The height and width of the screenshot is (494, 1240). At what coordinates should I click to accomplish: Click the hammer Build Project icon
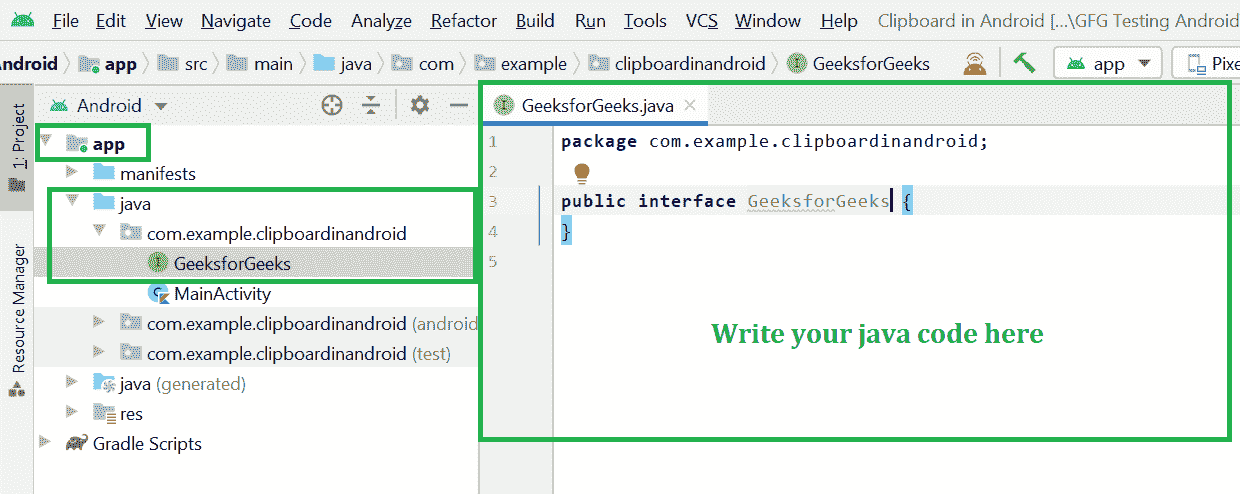pyautogui.click(x=1023, y=63)
